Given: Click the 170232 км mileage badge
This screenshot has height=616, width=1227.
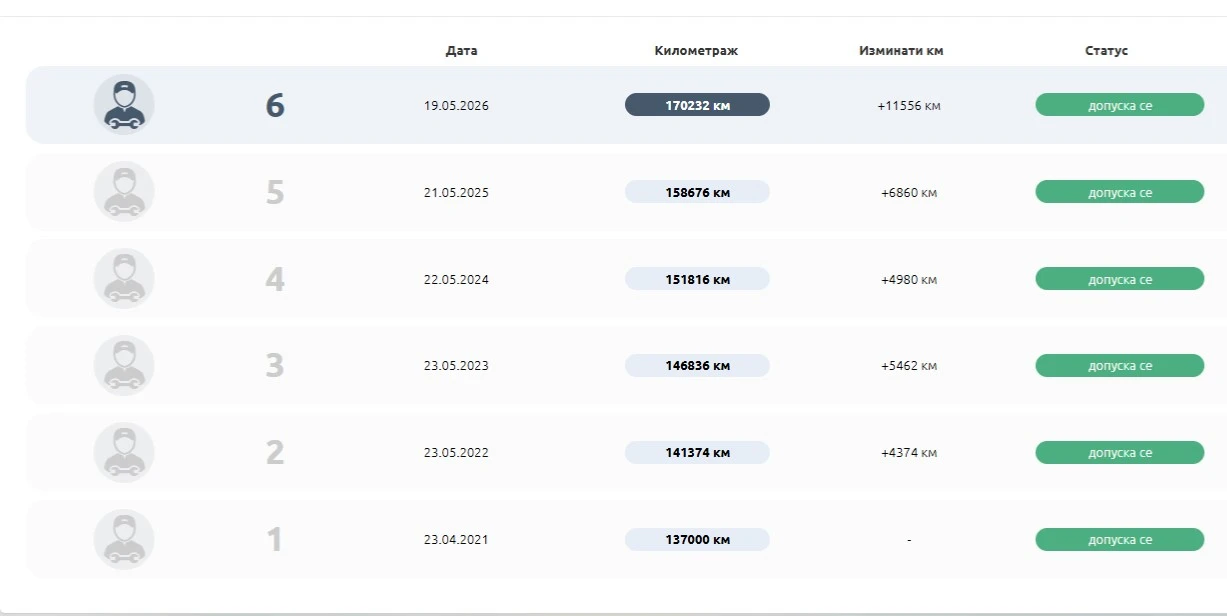Looking at the screenshot, I should [x=697, y=105].
